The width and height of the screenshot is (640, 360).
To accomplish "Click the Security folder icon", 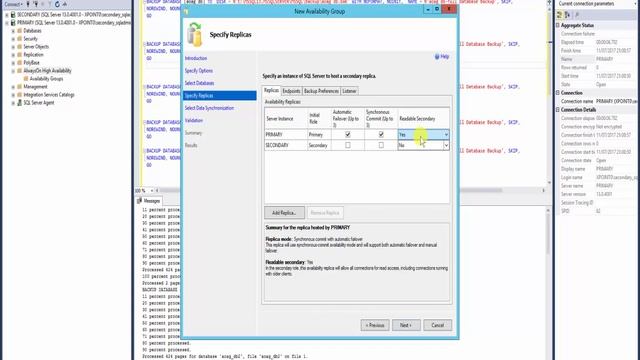I will click(20, 39).
